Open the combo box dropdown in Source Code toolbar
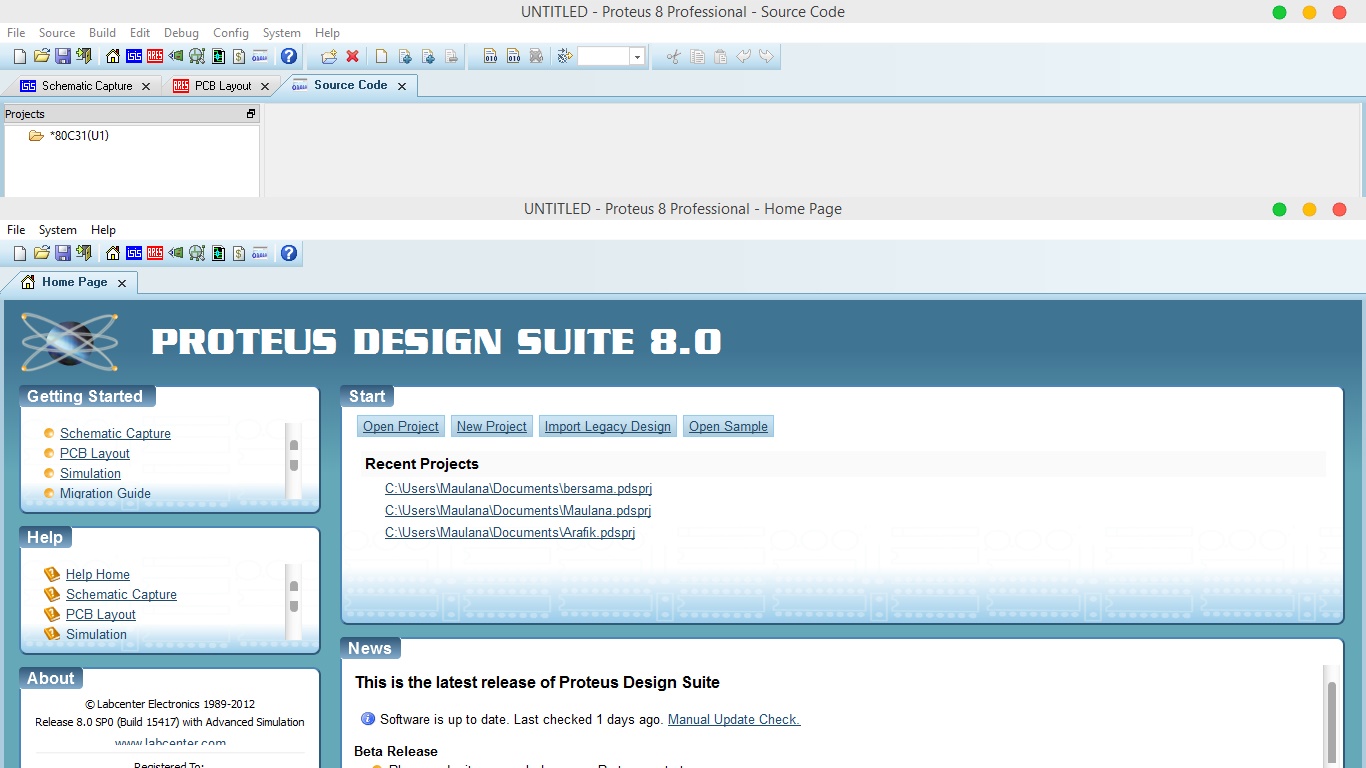 click(x=637, y=56)
